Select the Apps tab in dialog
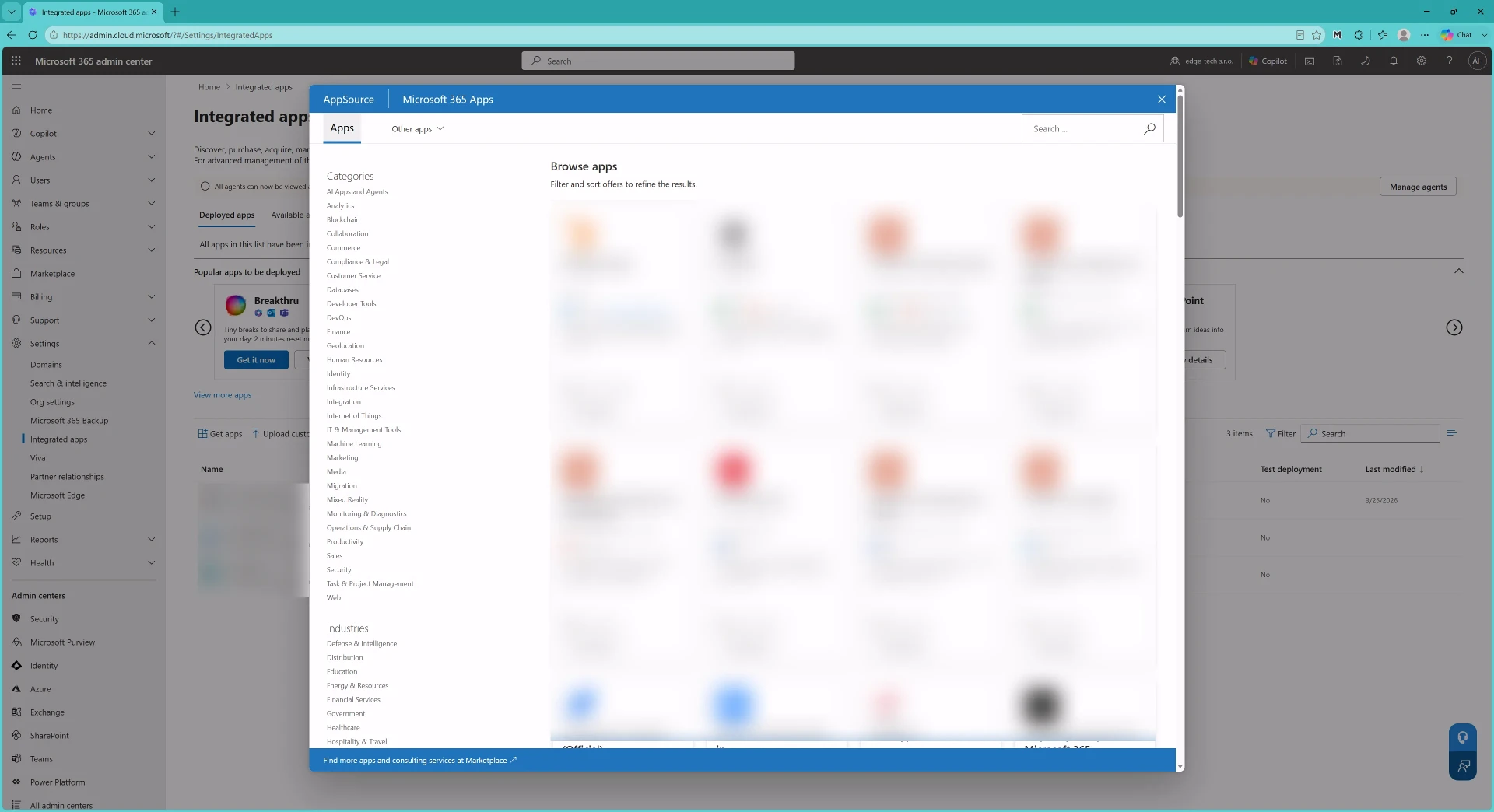Image resolution: width=1494 pixels, height=812 pixels. 342,128
